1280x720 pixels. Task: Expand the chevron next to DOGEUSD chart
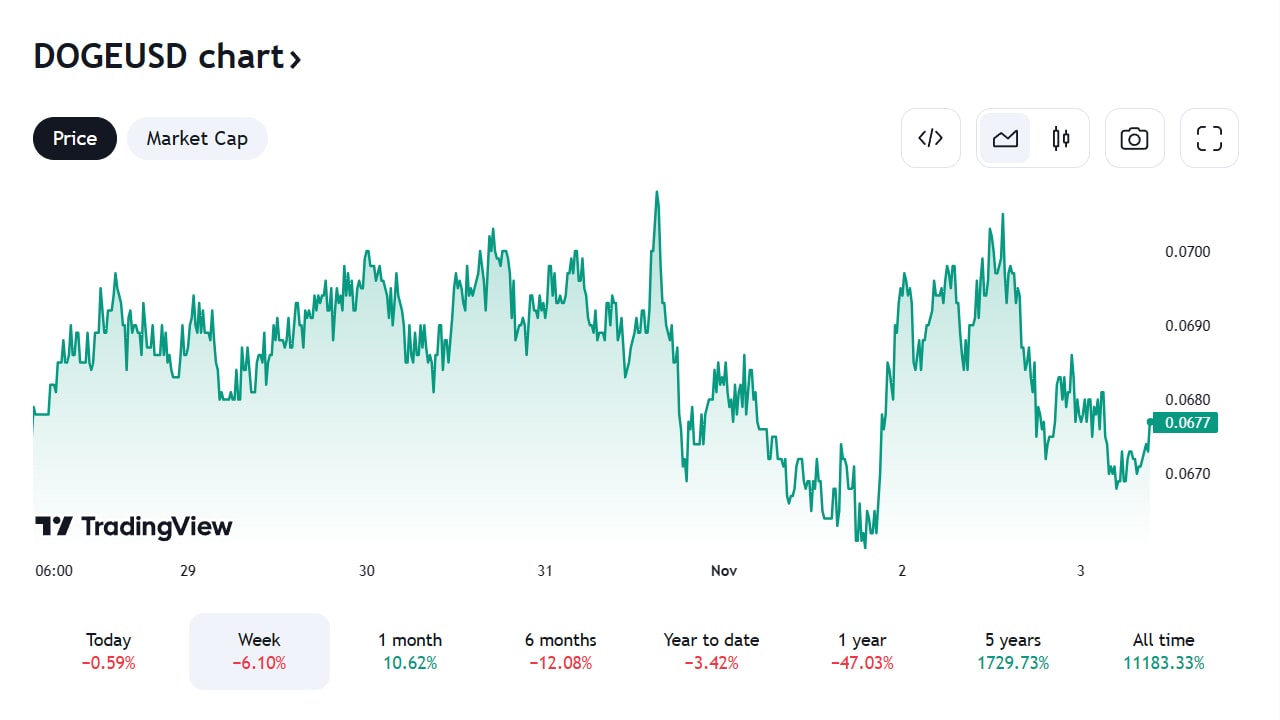[x=294, y=59]
